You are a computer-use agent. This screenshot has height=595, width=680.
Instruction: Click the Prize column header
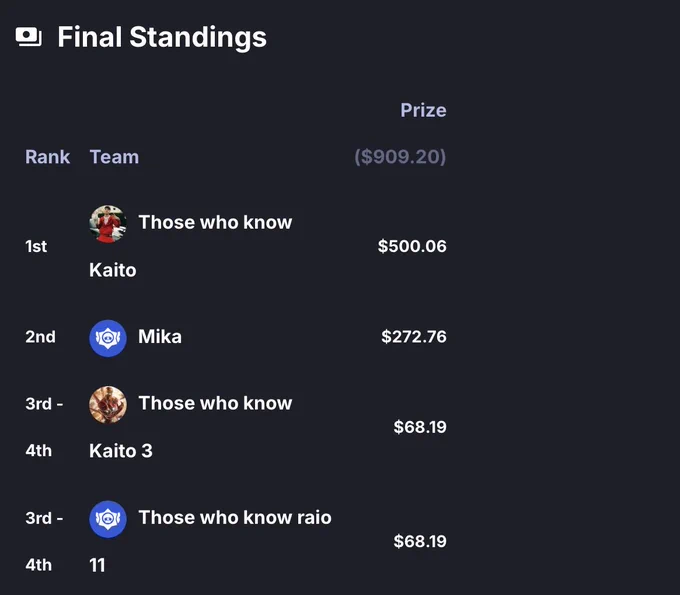tap(423, 110)
